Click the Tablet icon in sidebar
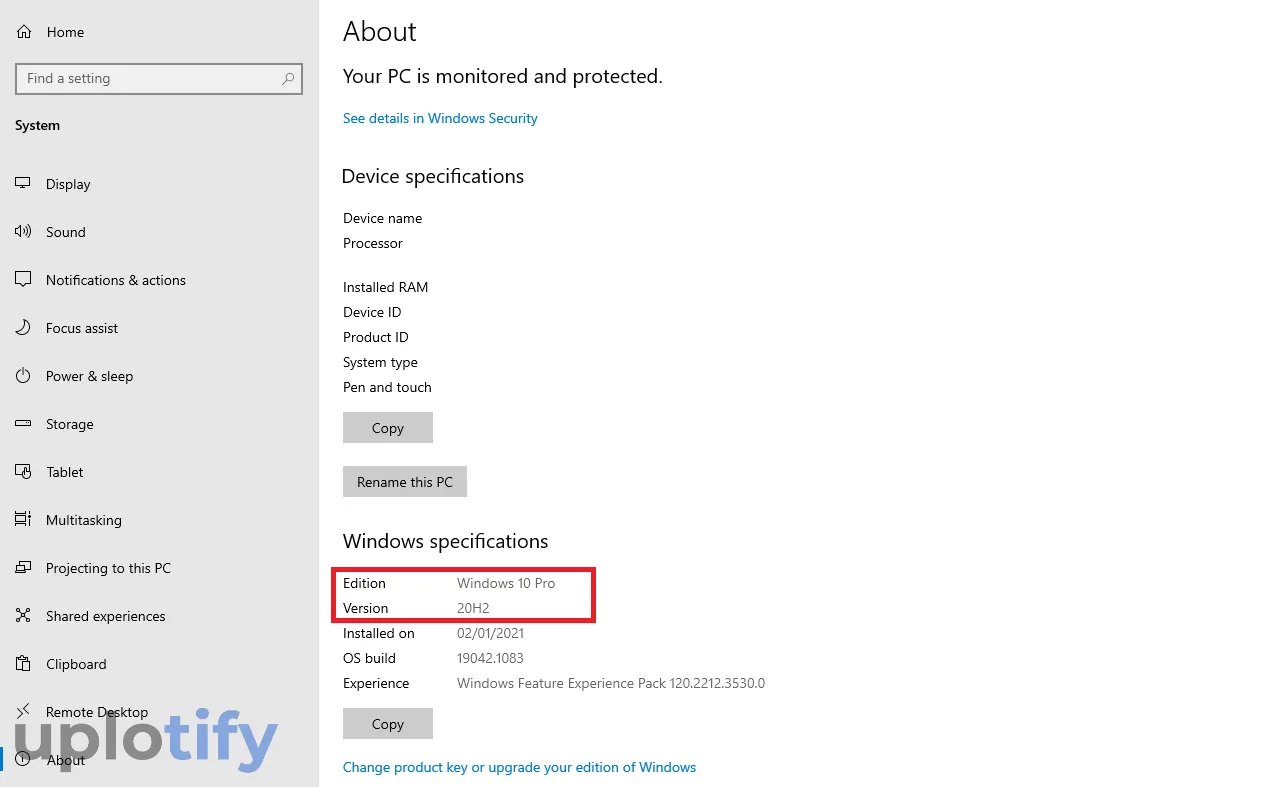This screenshot has height=787, width=1280. pos(23,472)
